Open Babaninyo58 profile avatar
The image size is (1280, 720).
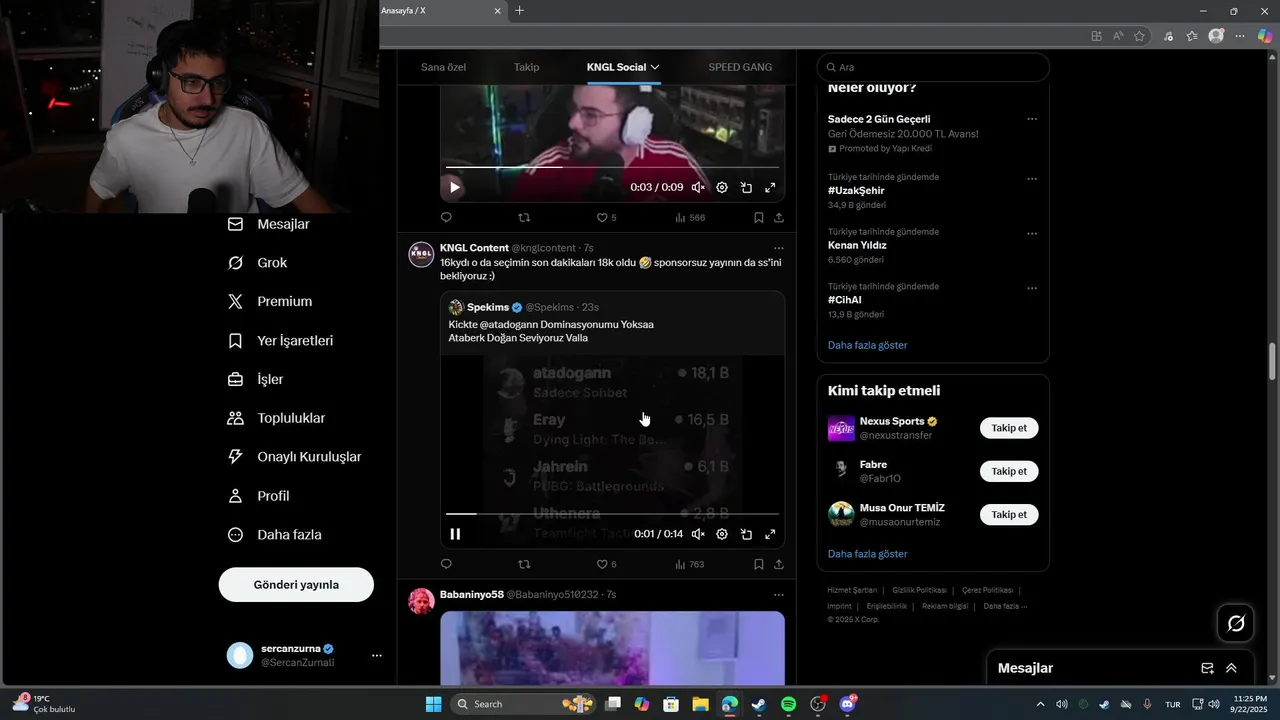pyautogui.click(x=421, y=600)
